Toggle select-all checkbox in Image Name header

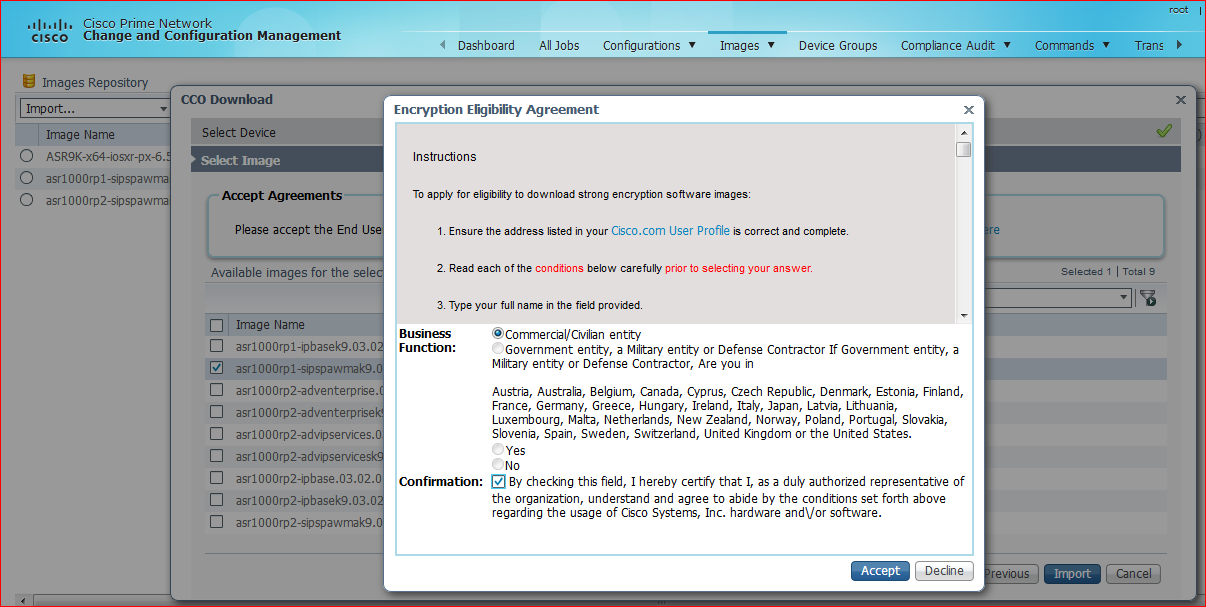click(217, 325)
